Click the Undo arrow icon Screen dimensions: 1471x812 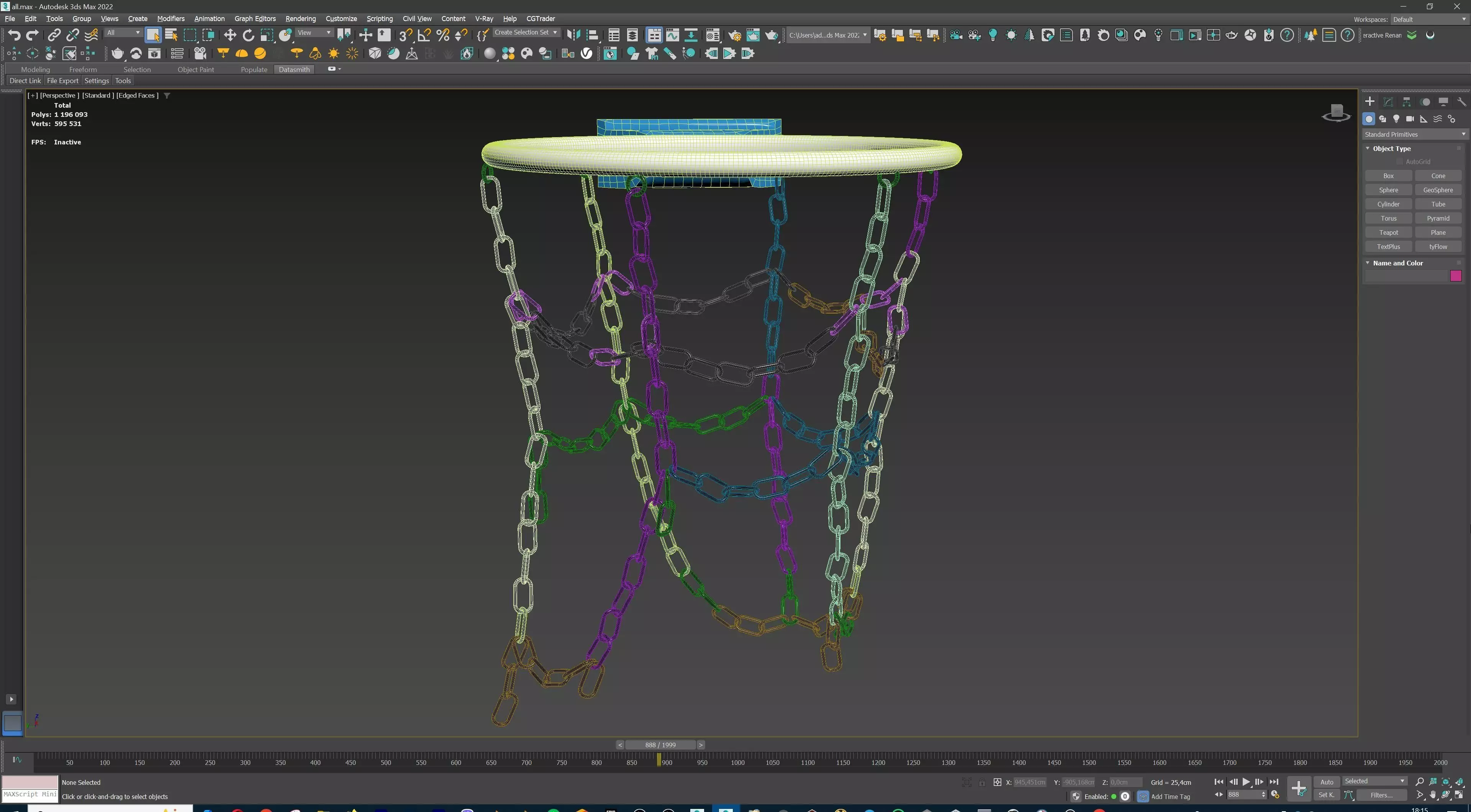point(14,35)
